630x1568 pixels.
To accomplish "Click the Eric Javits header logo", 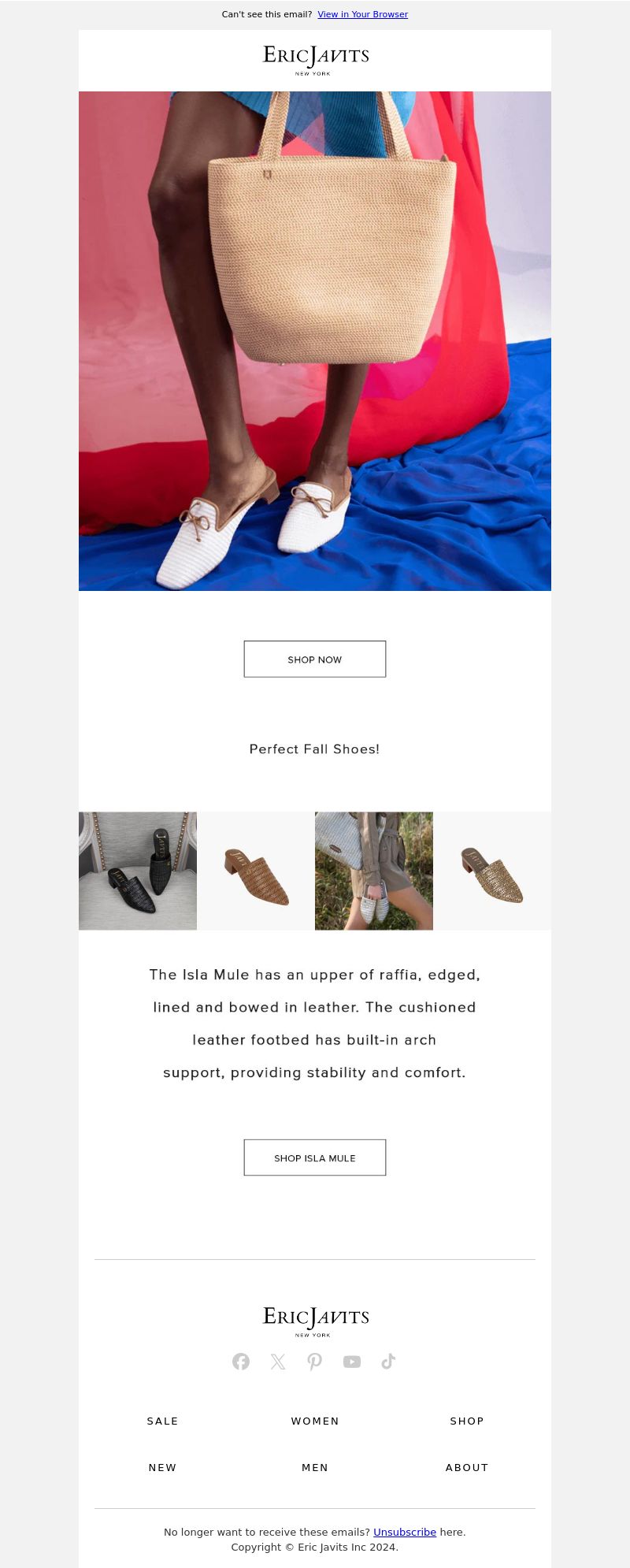I will click(x=315, y=60).
